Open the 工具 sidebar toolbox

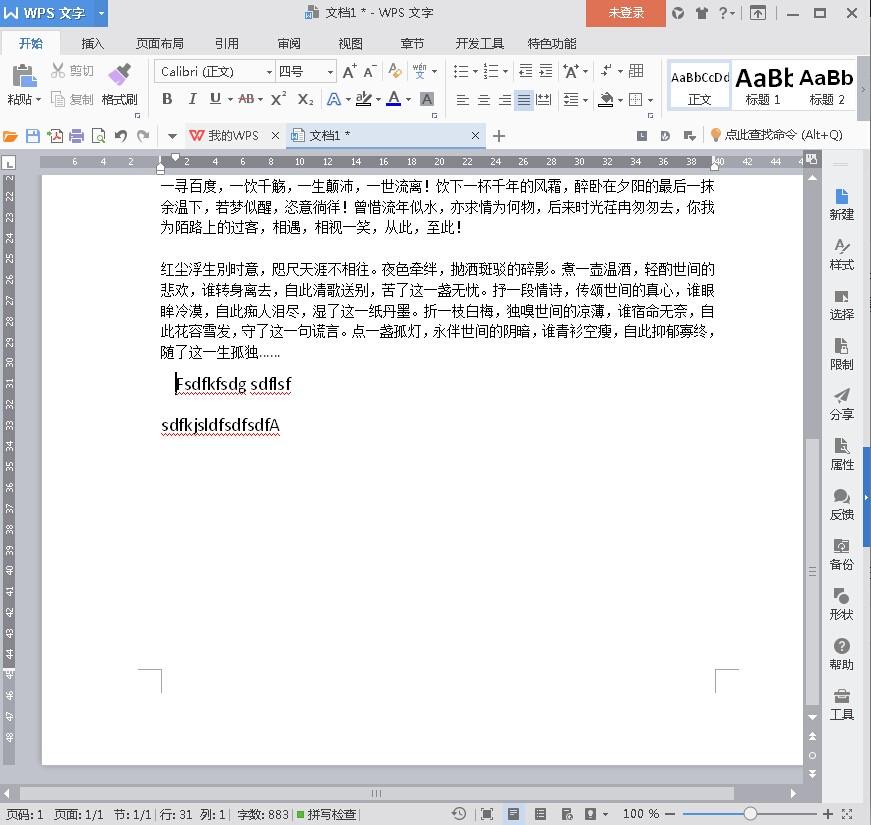click(842, 704)
